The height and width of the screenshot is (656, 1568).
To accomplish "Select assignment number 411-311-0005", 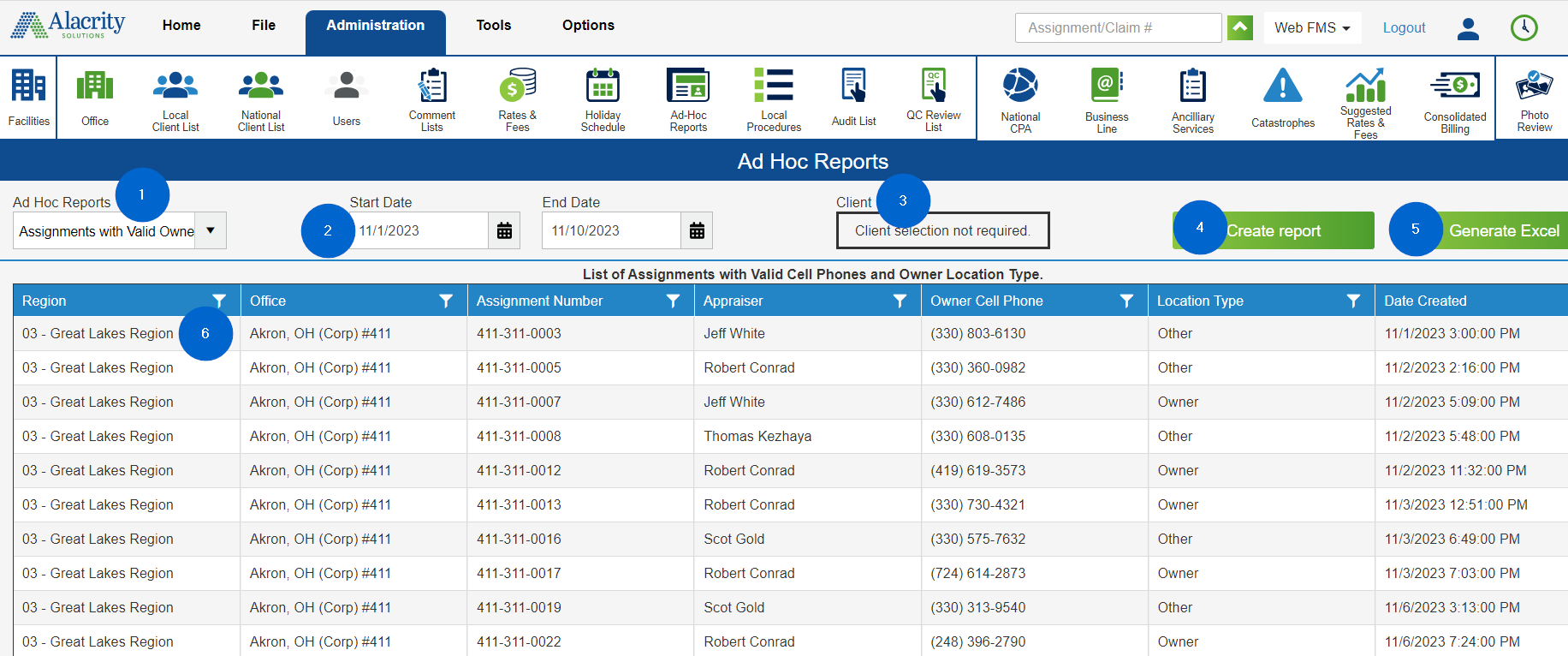I will 520,367.
